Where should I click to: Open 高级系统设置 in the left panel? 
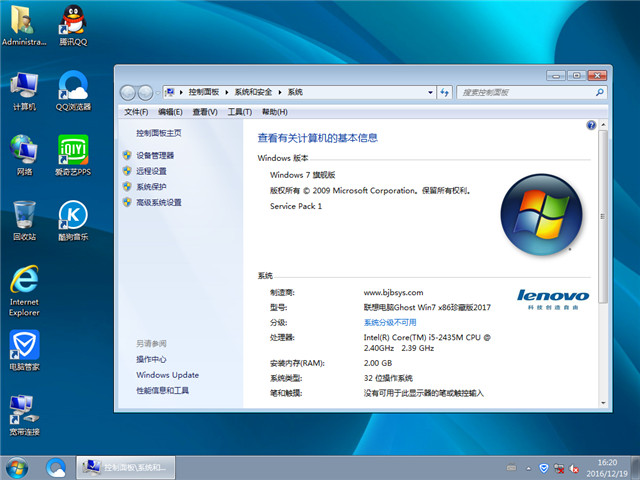(159, 202)
